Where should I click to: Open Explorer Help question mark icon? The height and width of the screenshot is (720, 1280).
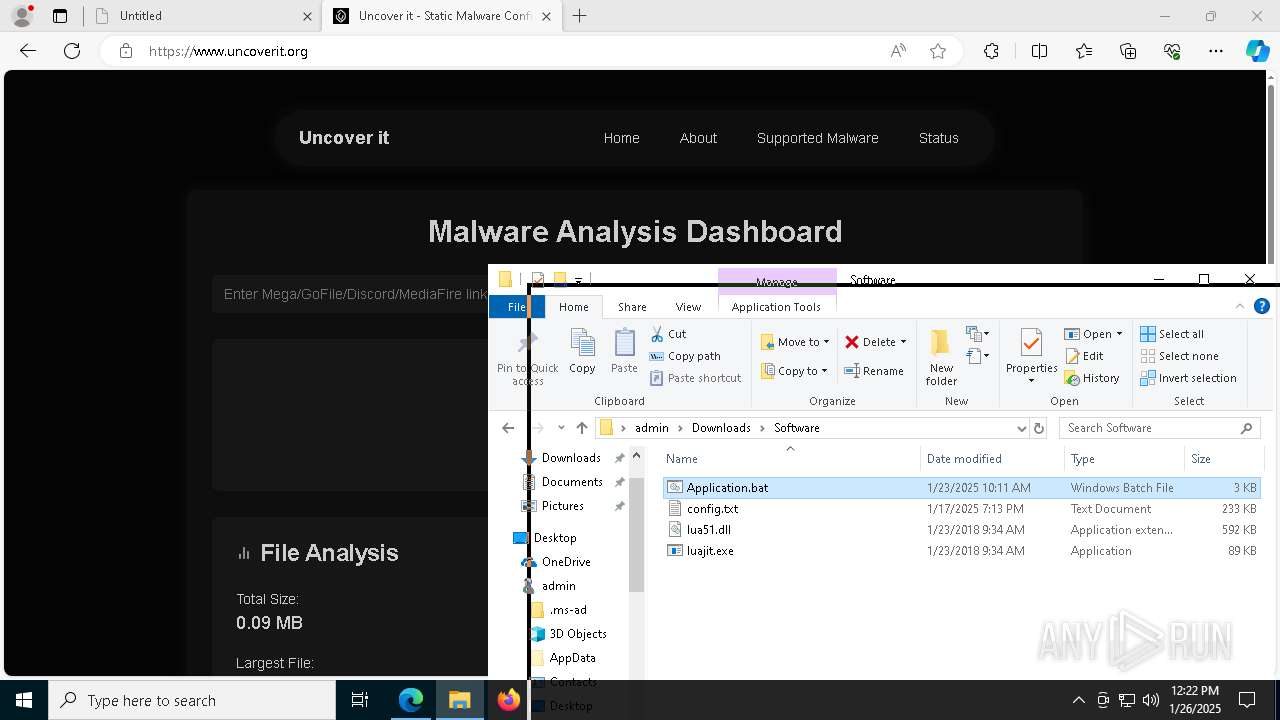[1262, 307]
